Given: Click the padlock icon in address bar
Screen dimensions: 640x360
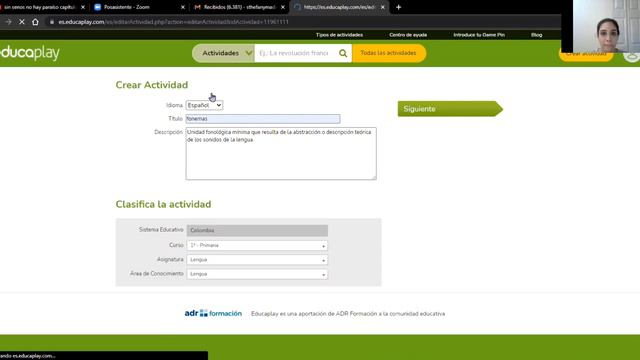Looking at the screenshot, I should coord(52,22).
